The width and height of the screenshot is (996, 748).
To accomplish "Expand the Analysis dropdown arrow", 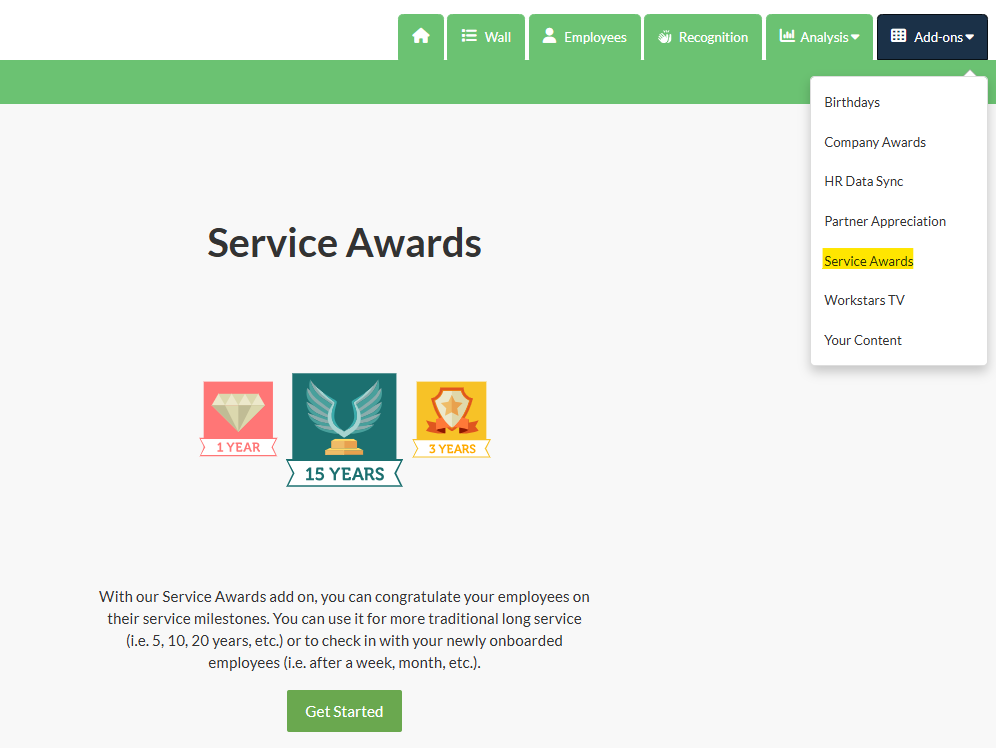I will point(855,38).
